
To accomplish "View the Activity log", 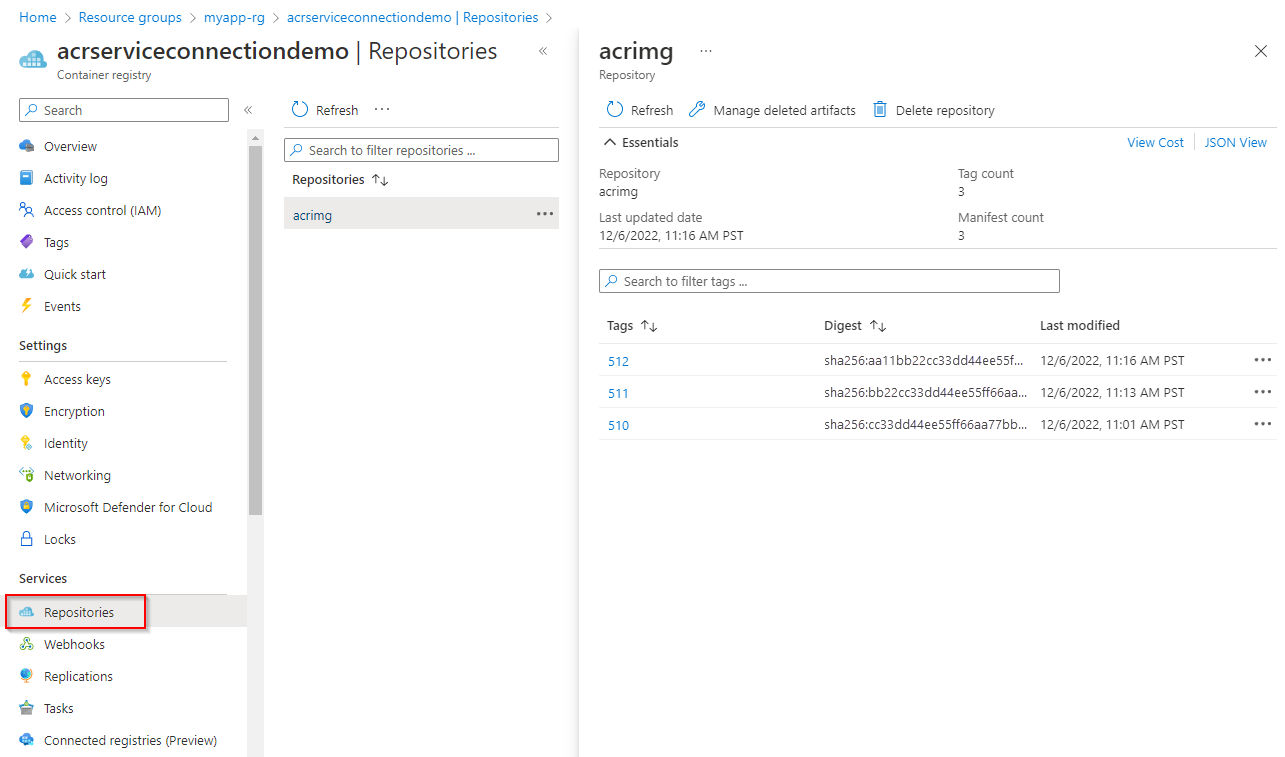I will tap(75, 177).
